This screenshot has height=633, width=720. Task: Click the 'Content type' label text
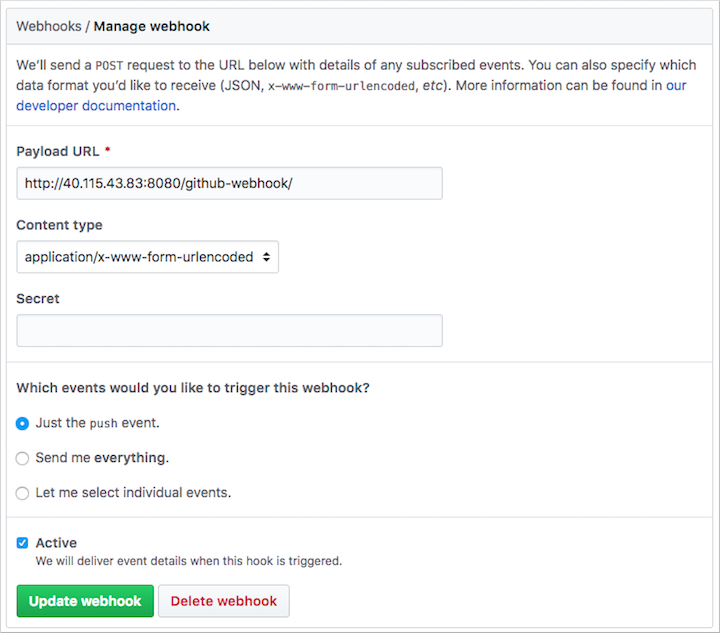point(59,225)
